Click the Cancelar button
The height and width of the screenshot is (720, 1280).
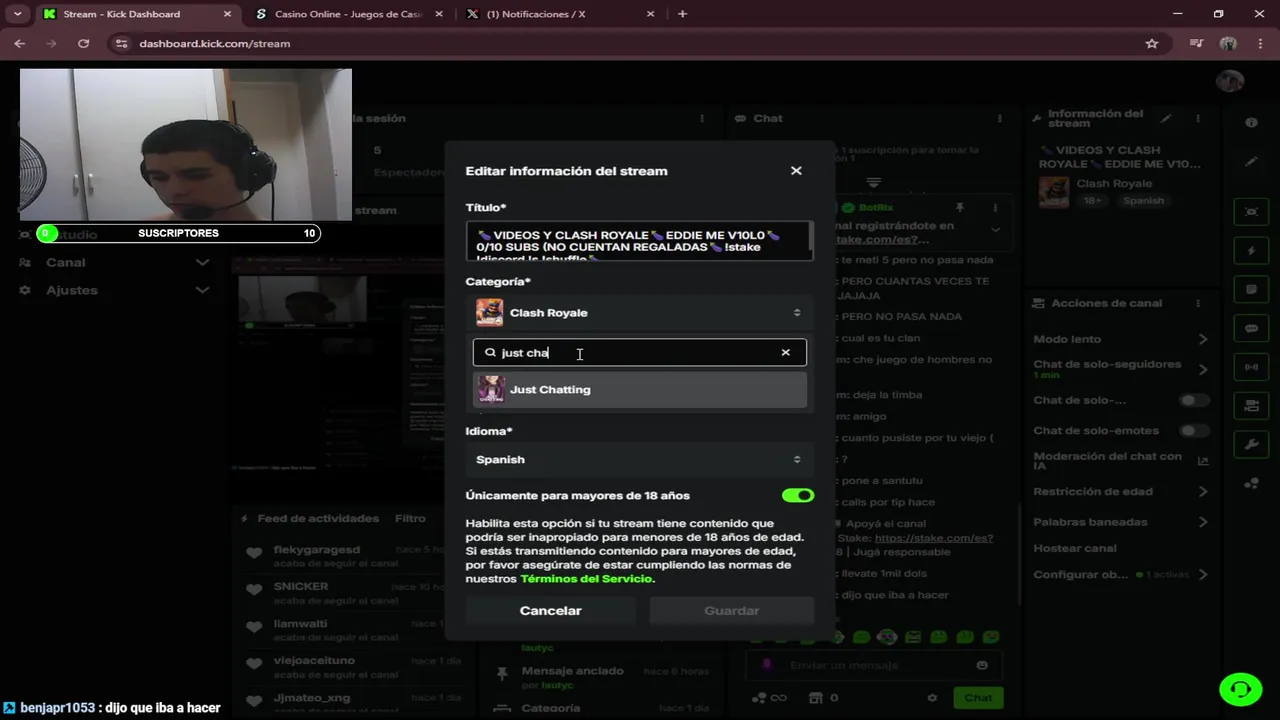pos(550,611)
